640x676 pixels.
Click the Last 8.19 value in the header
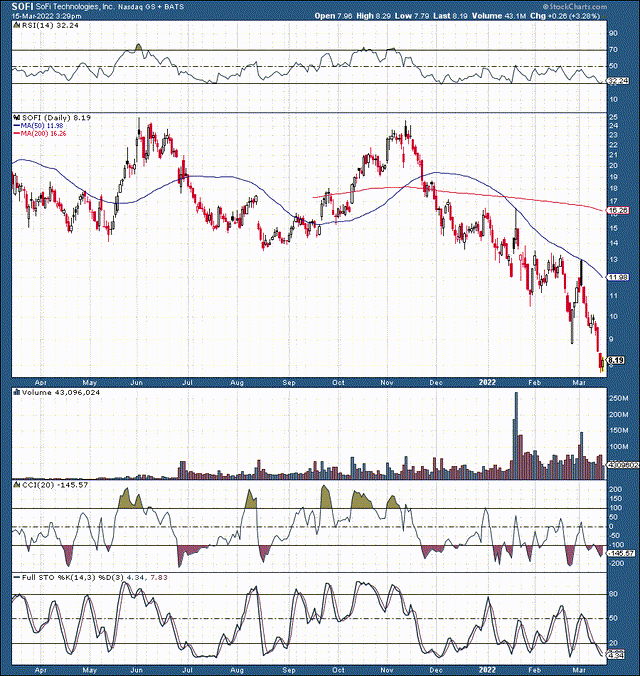coord(450,16)
